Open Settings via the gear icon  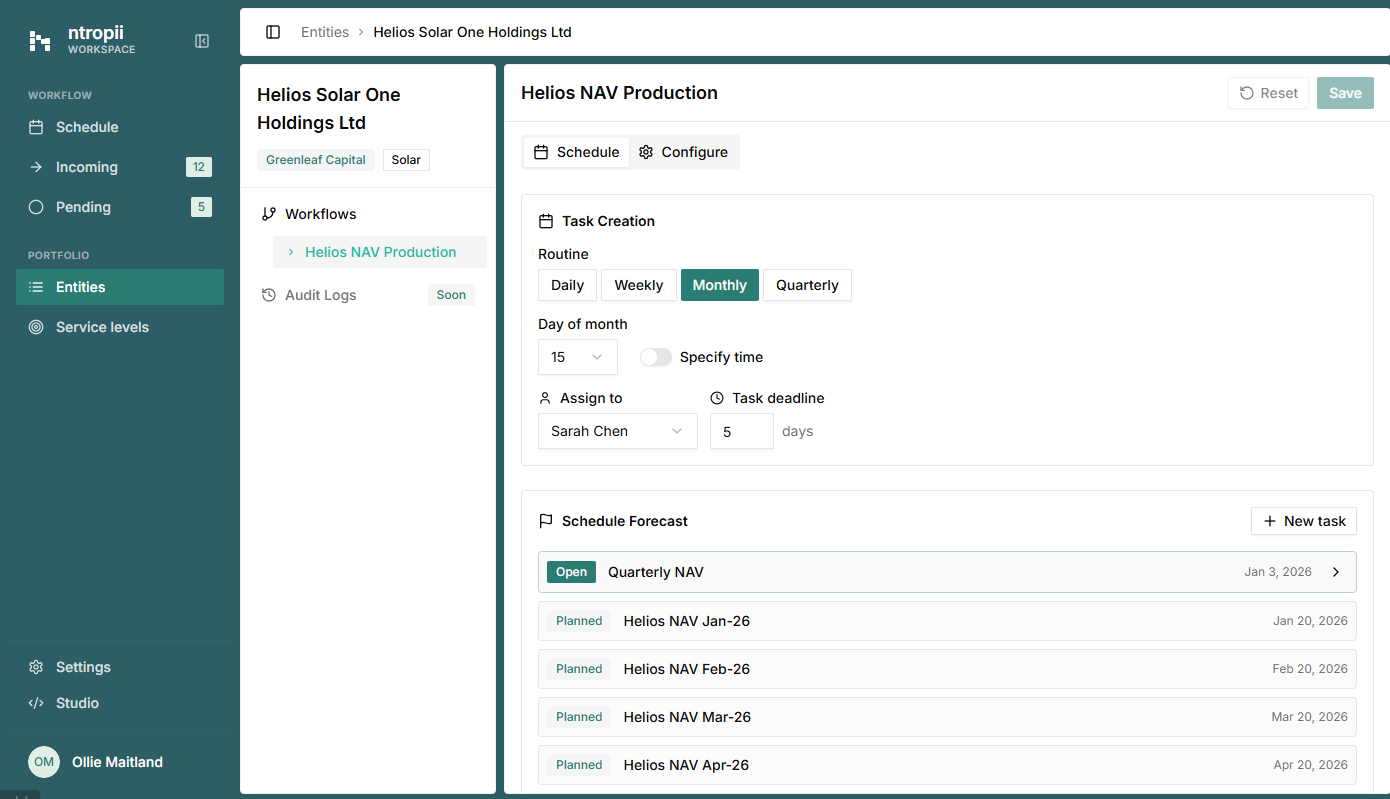tap(36, 667)
